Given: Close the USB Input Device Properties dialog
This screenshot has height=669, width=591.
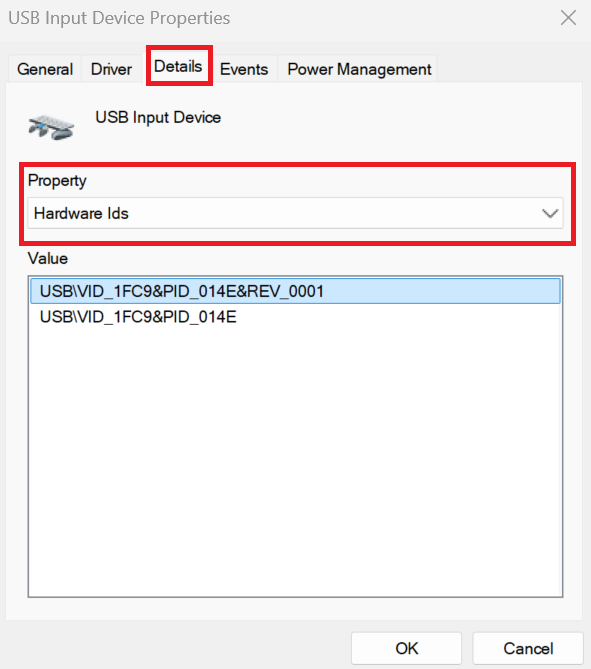Looking at the screenshot, I should pyautogui.click(x=568, y=18).
